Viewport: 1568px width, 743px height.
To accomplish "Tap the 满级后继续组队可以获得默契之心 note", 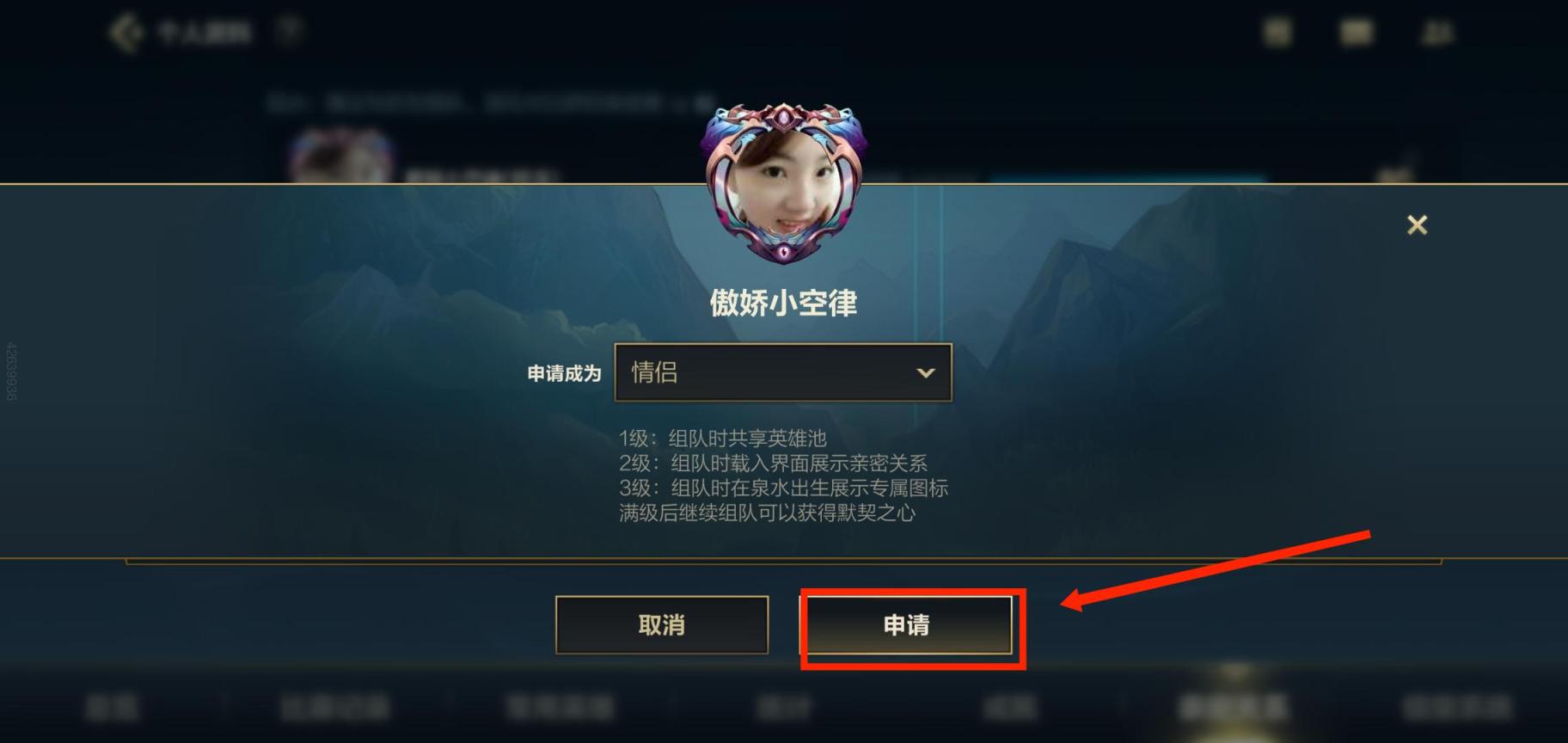I will [767, 513].
